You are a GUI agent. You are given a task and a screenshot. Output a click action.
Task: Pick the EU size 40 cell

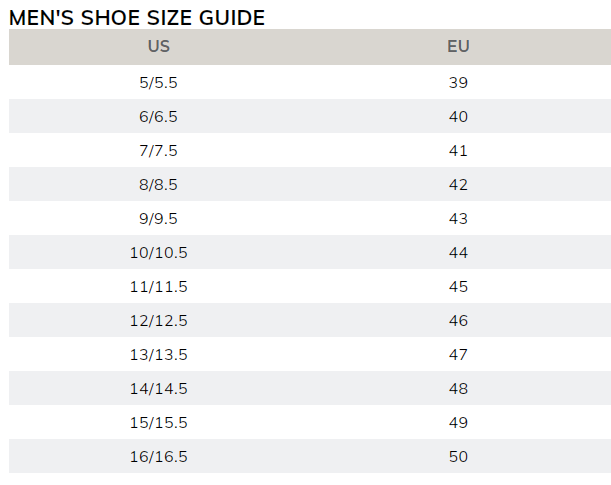pos(458,117)
